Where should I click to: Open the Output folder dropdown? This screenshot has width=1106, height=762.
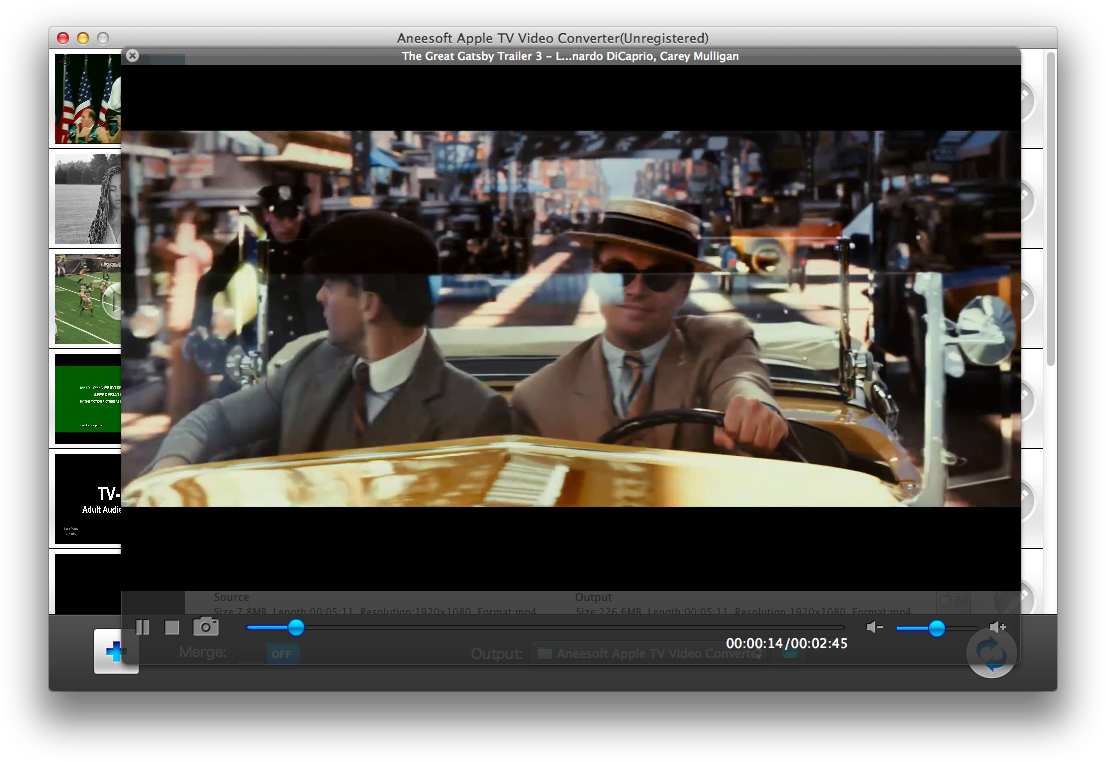point(648,654)
